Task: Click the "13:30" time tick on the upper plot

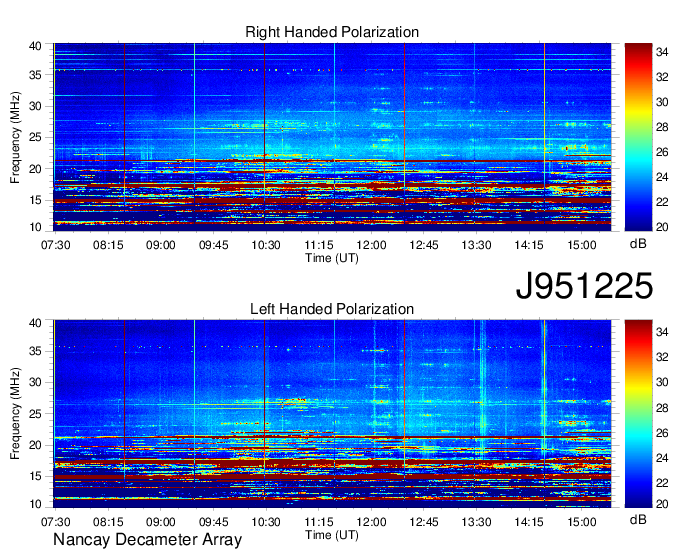Action: [x=476, y=245]
